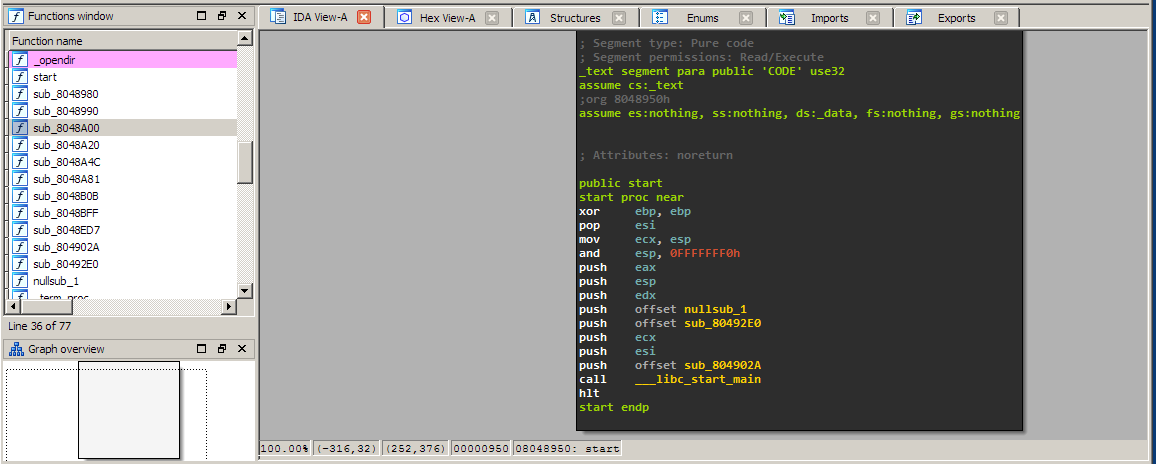Screen dimensions: 1156x464
Task: Click ___libc_start_main call target
Action: (697, 379)
